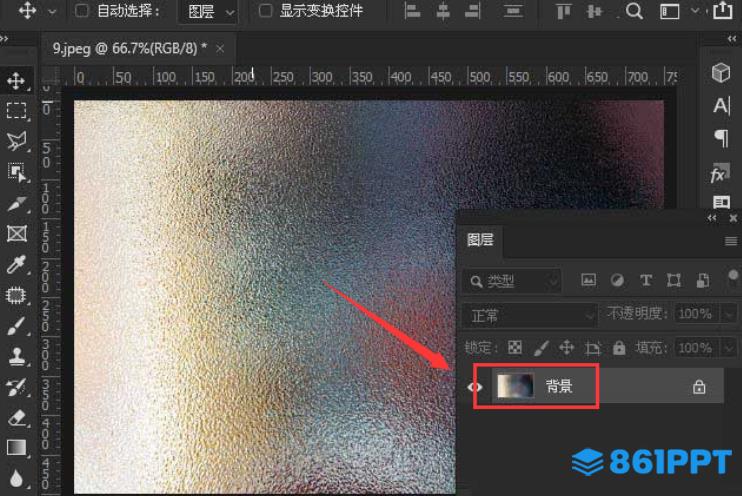Click the share icon in options bar
The height and width of the screenshot is (496, 742).
(723, 10)
